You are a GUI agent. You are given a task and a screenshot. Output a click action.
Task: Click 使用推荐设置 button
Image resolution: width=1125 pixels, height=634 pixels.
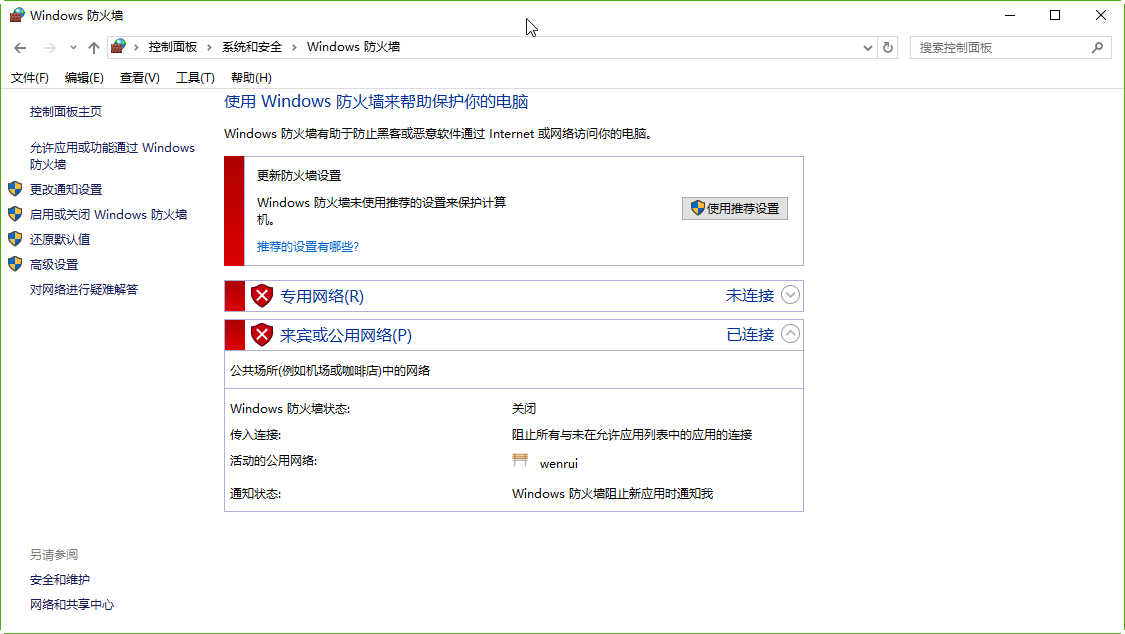click(x=735, y=209)
